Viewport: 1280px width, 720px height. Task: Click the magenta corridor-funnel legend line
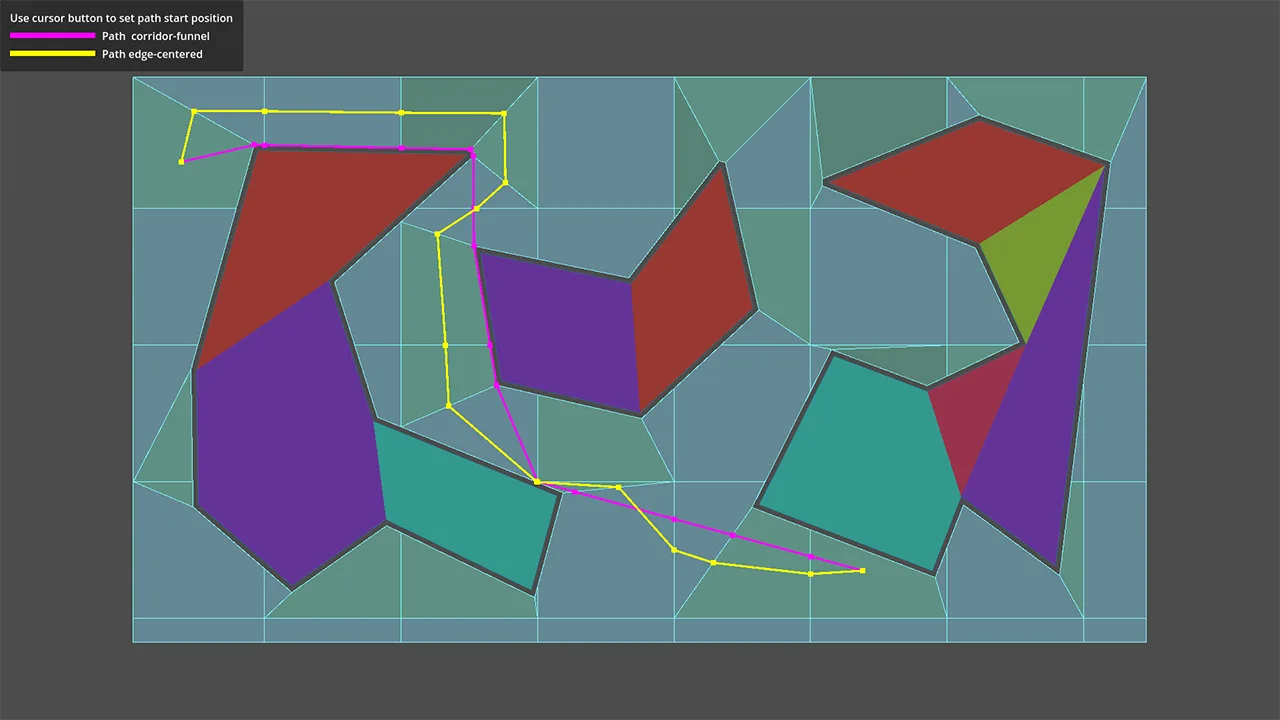point(52,36)
